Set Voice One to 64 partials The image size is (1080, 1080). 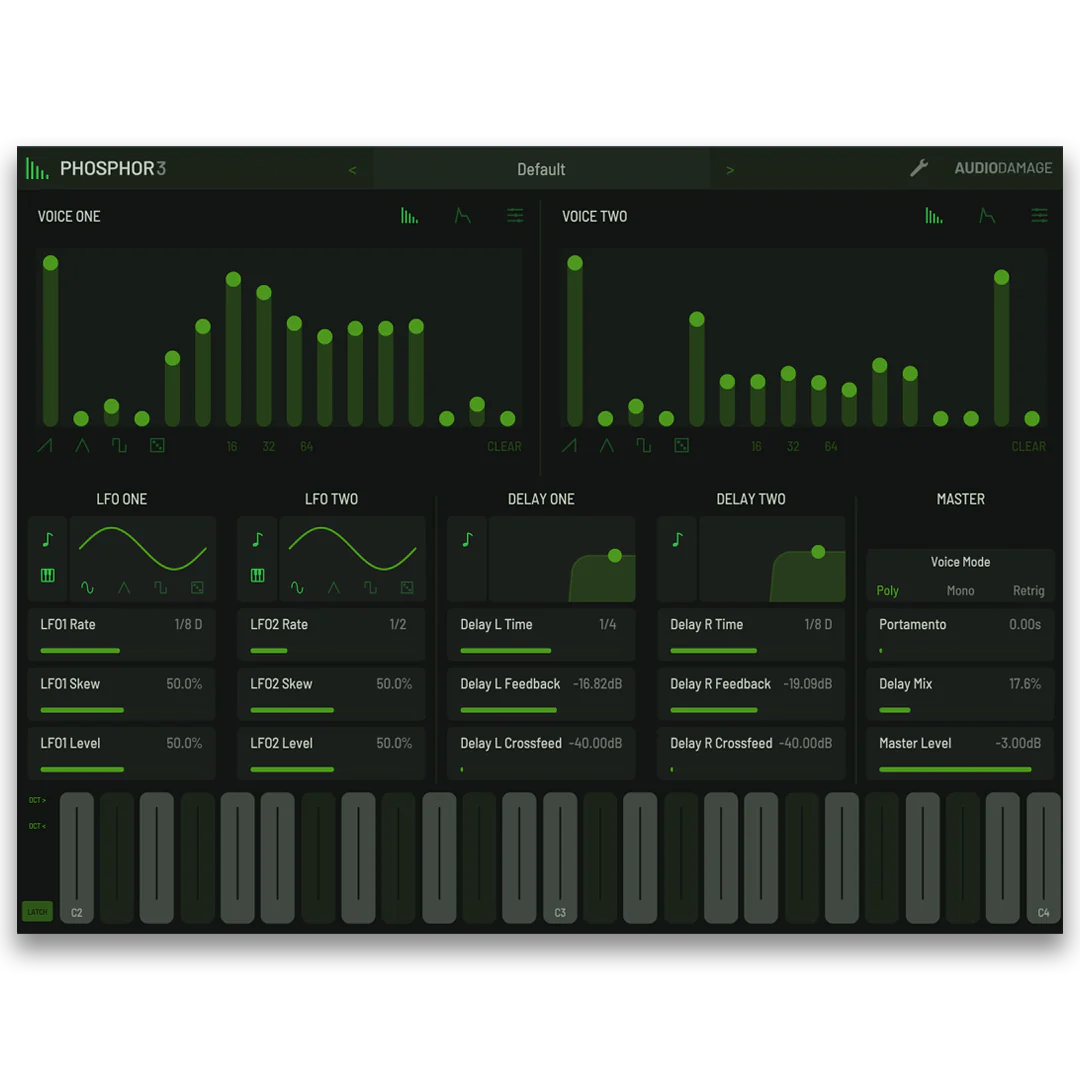tap(307, 446)
